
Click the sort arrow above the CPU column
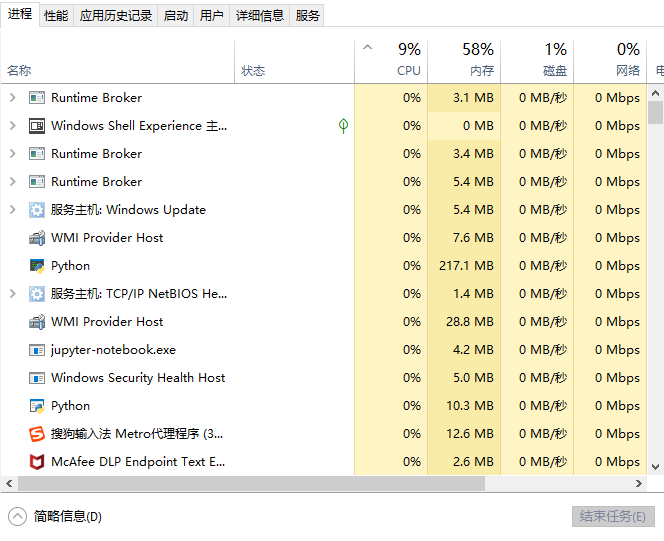(x=368, y=47)
